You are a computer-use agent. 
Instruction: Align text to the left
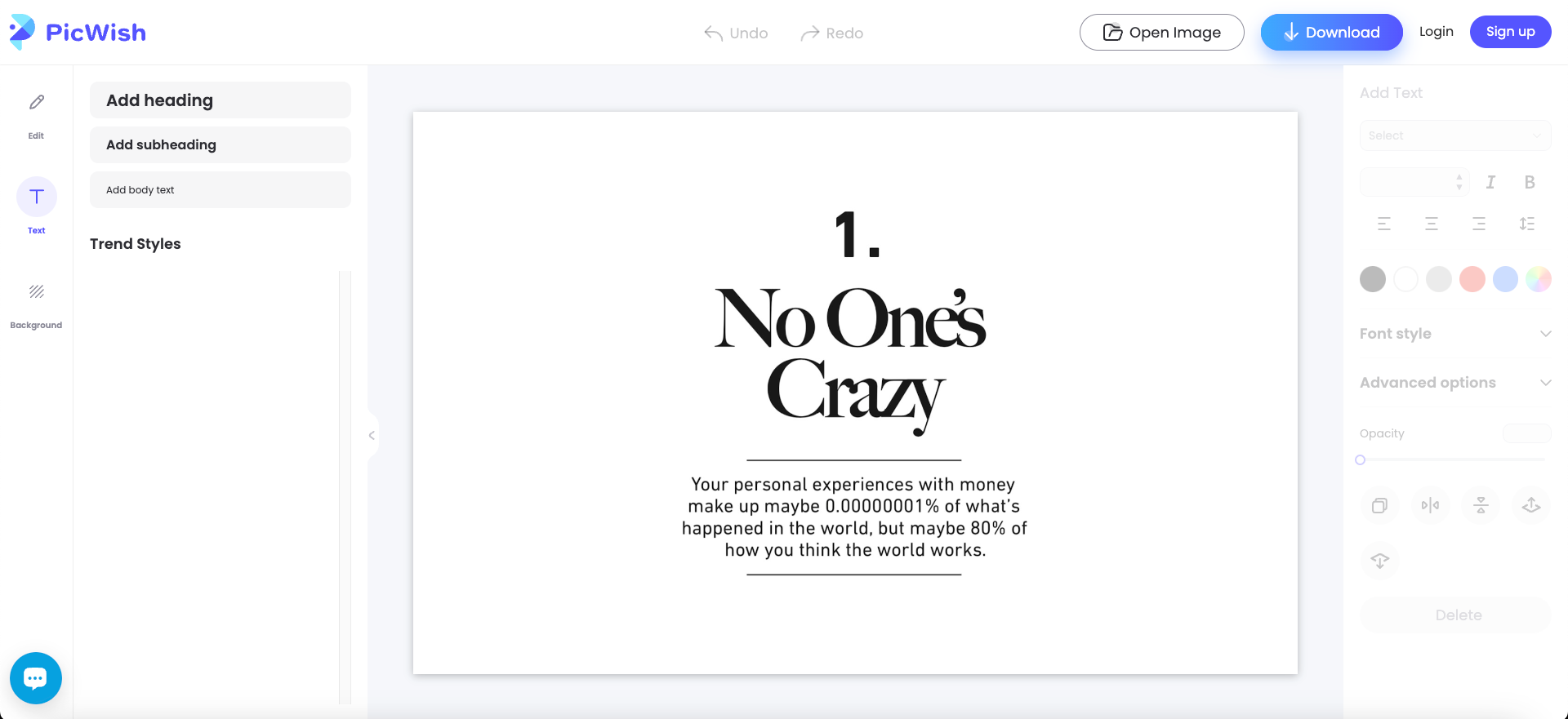point(1384,224)
